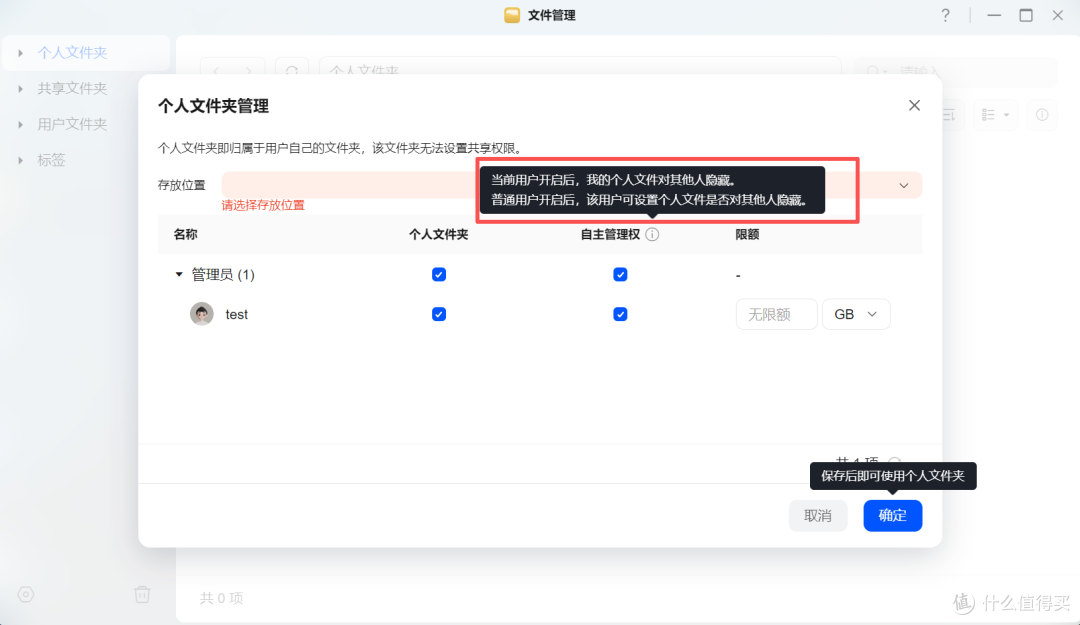Select 用户文件夹 in sidebar
Viewport: 1080px width, 625px height.
pos(72,124)
